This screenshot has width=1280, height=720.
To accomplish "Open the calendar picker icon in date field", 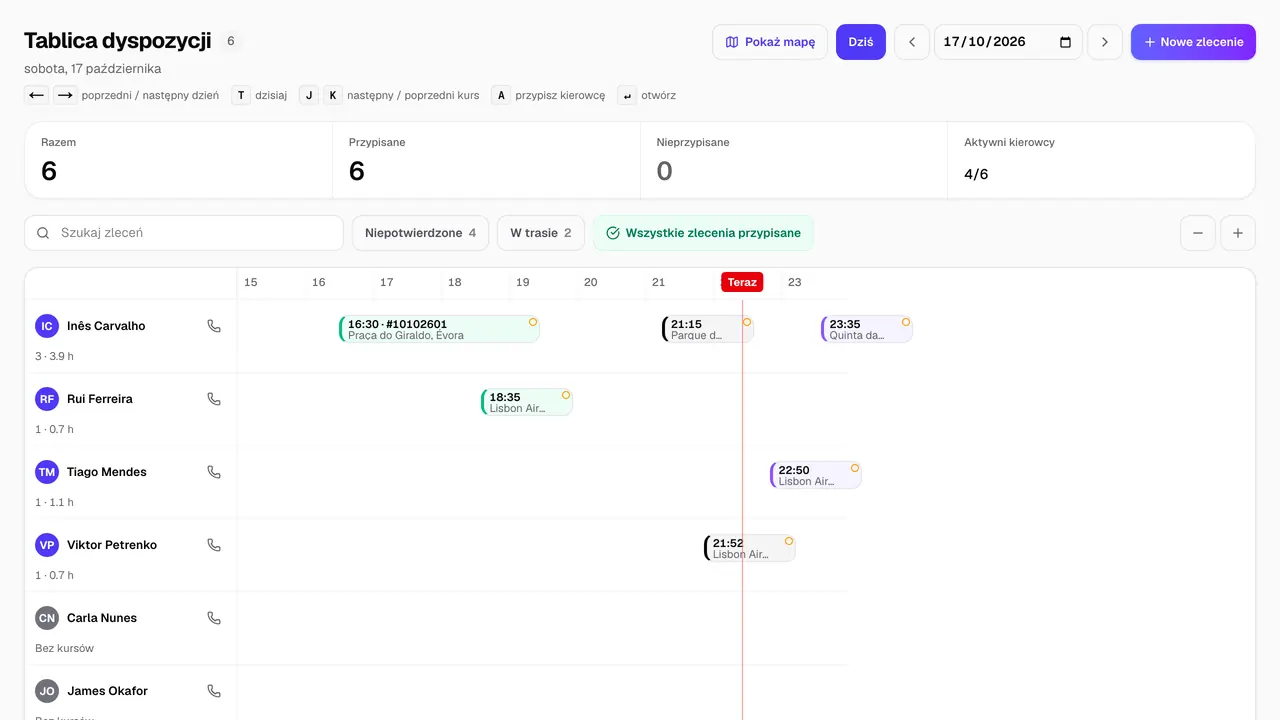I will (1065, 42).
